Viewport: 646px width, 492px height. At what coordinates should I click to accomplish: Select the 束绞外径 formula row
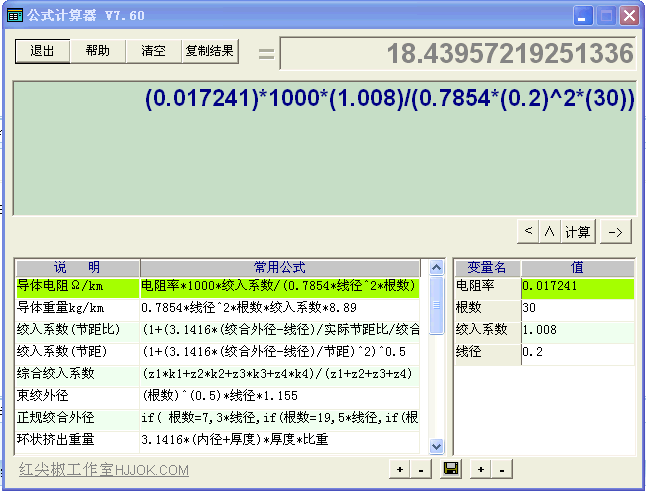point(75,395)
